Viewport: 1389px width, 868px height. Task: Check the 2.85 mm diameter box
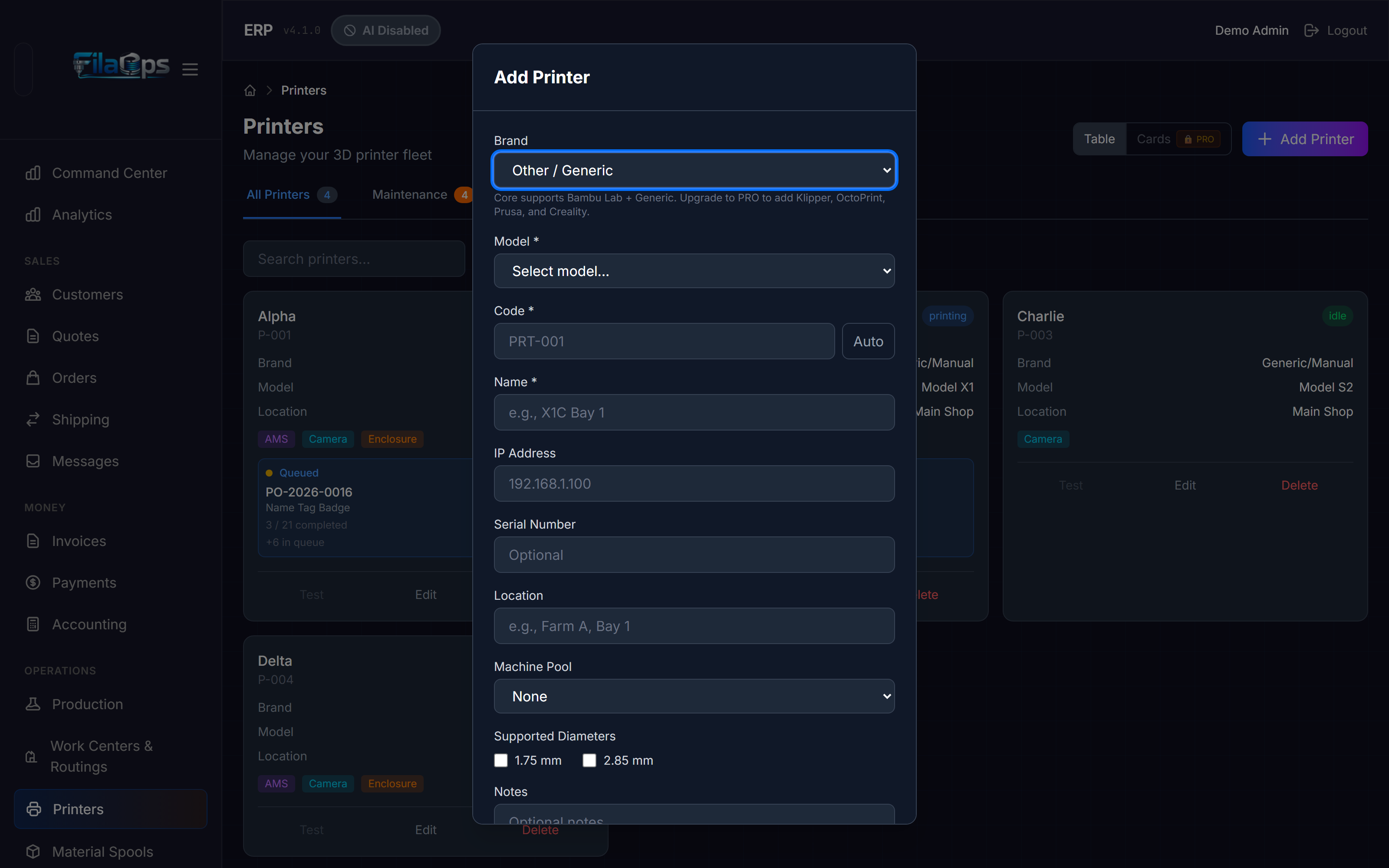589,760
